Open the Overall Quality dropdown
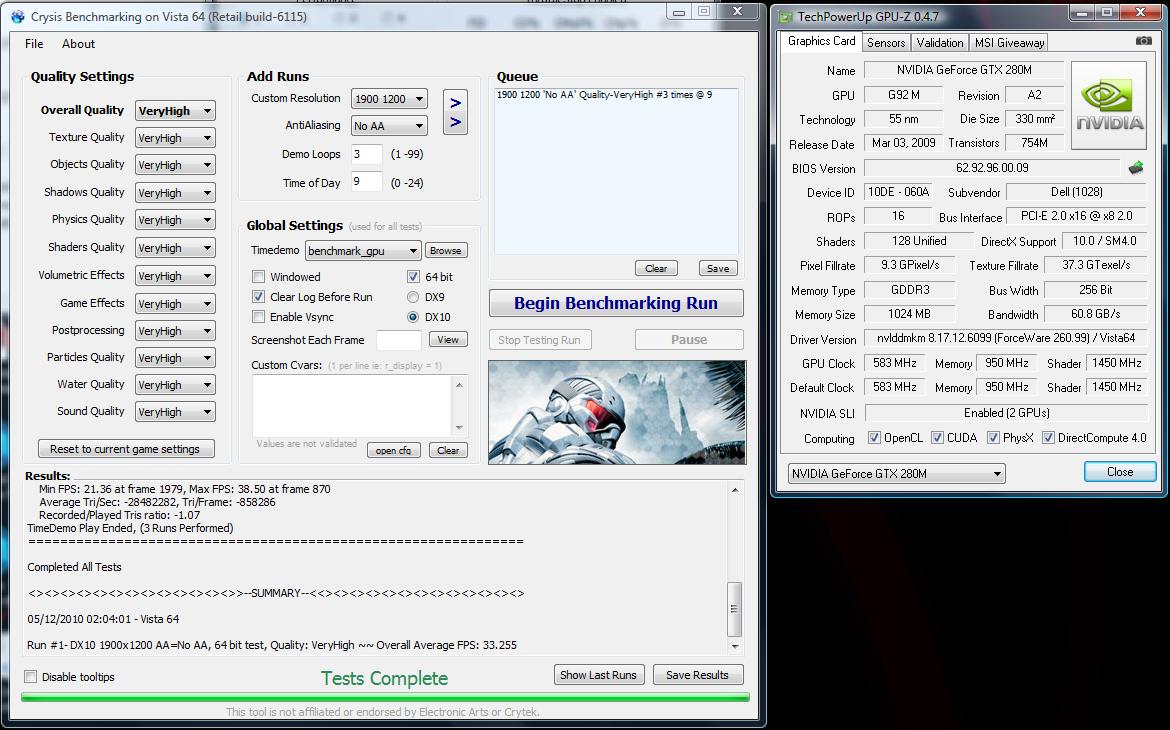 [175, 111]
